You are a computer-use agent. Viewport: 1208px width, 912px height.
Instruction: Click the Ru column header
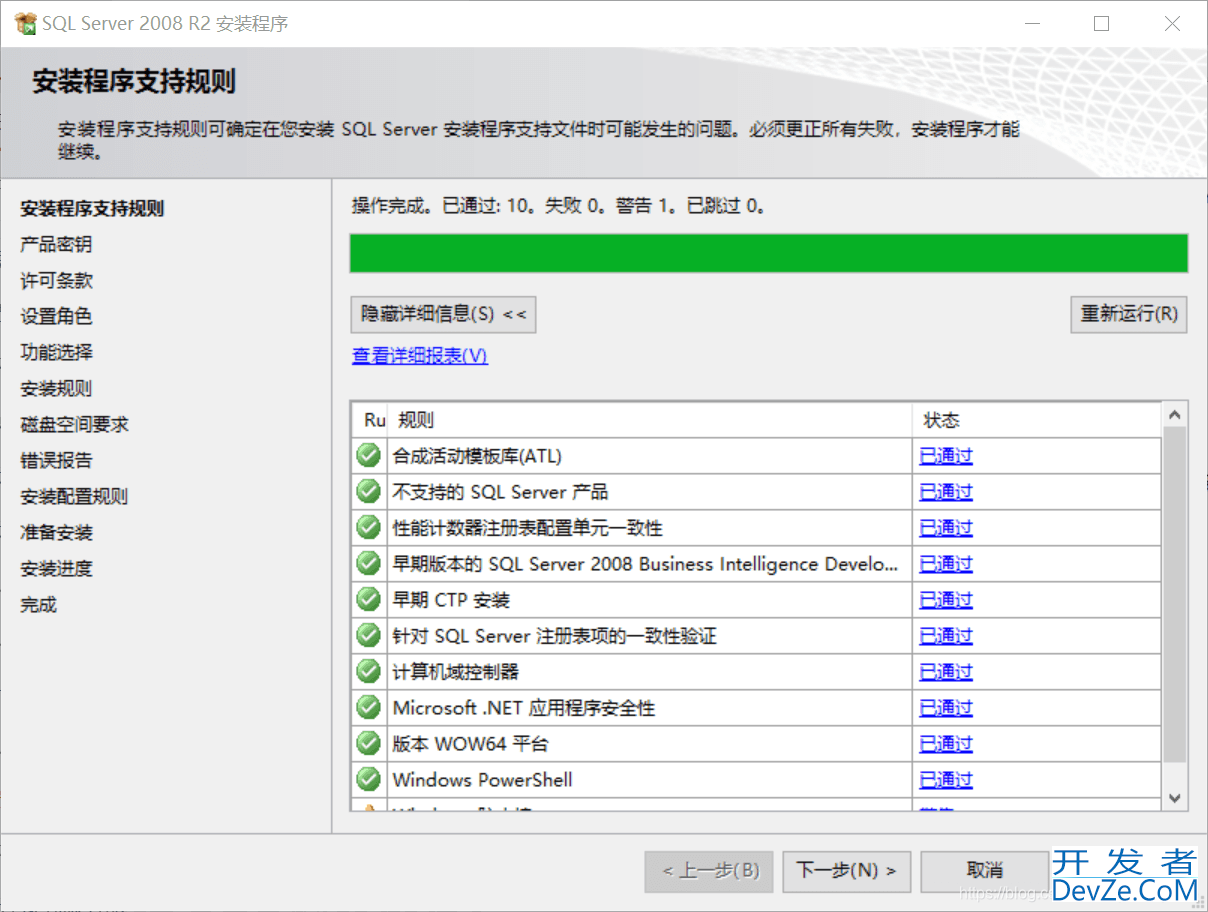pos(369,420)
